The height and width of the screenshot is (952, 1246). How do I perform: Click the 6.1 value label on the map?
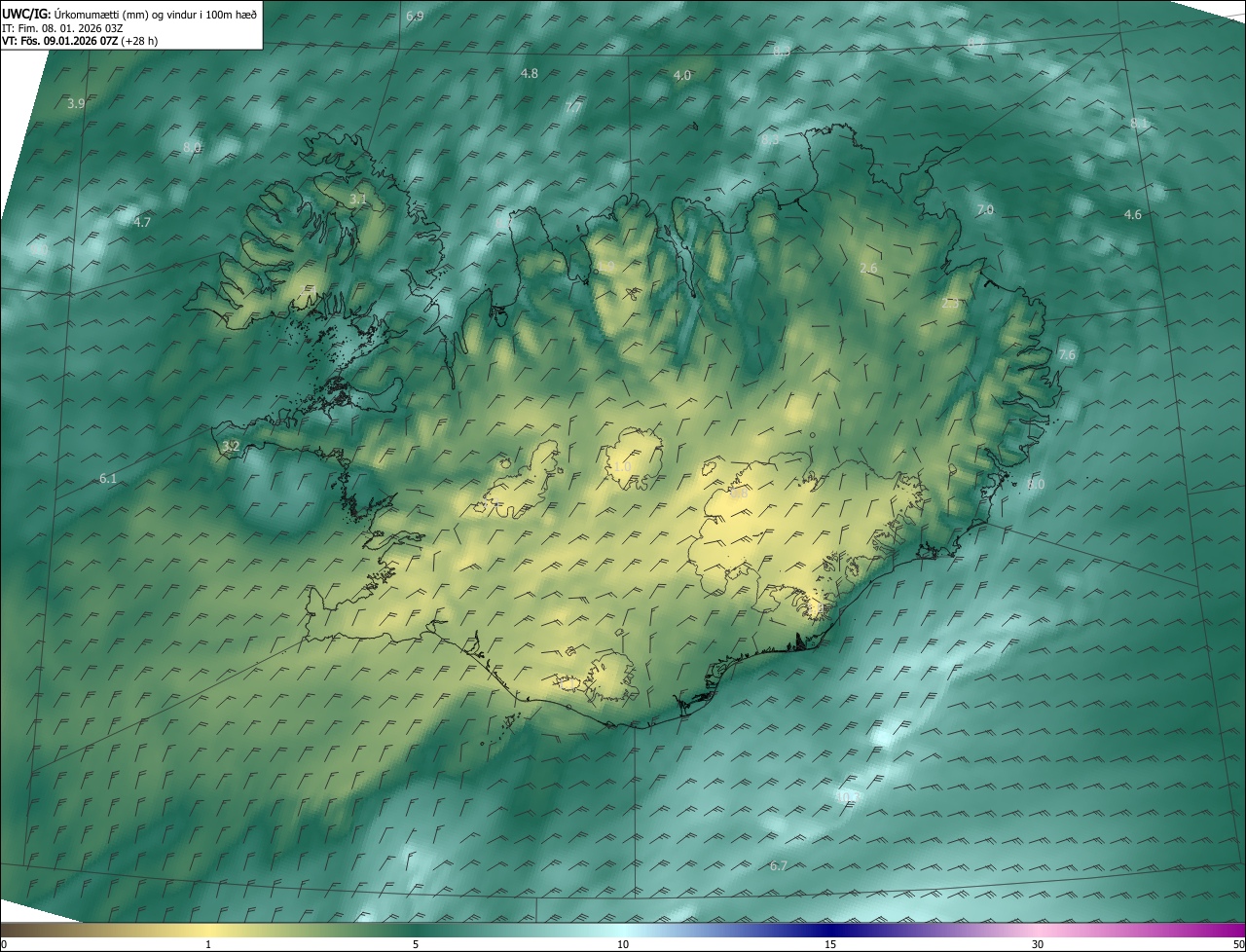108,479
